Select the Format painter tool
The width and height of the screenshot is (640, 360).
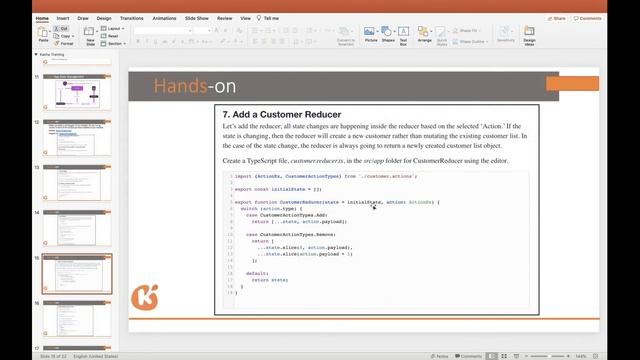point(64,43)
